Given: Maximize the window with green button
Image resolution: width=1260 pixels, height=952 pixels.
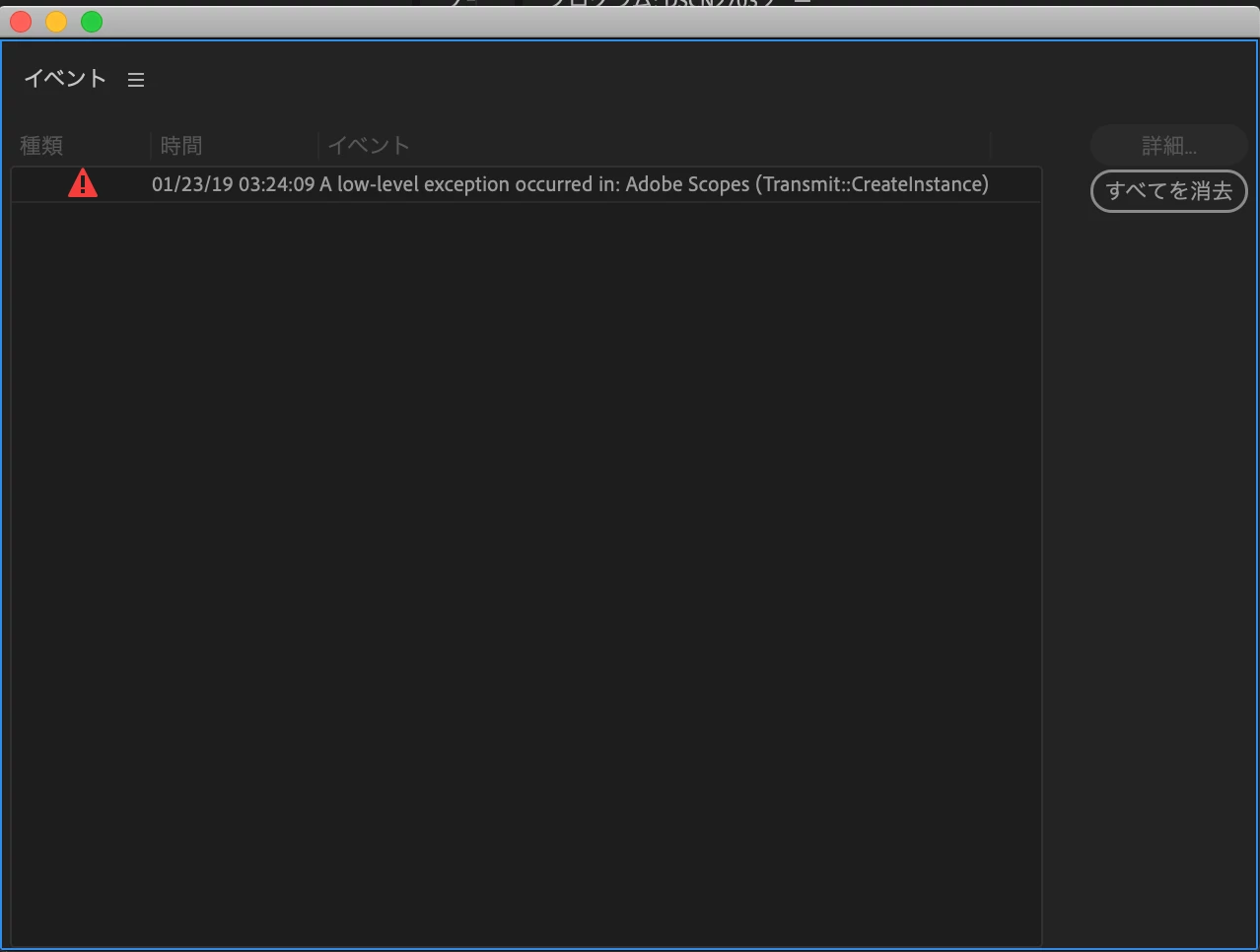Looking at the screenshot, I should (x=92, y=22).
